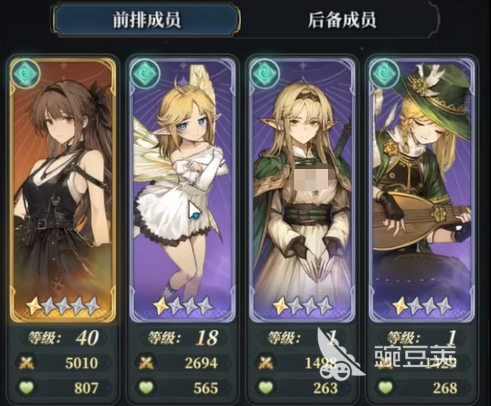Select the brown-haired level 40 character card
491x406 pixels.
(x=63, y=189)
